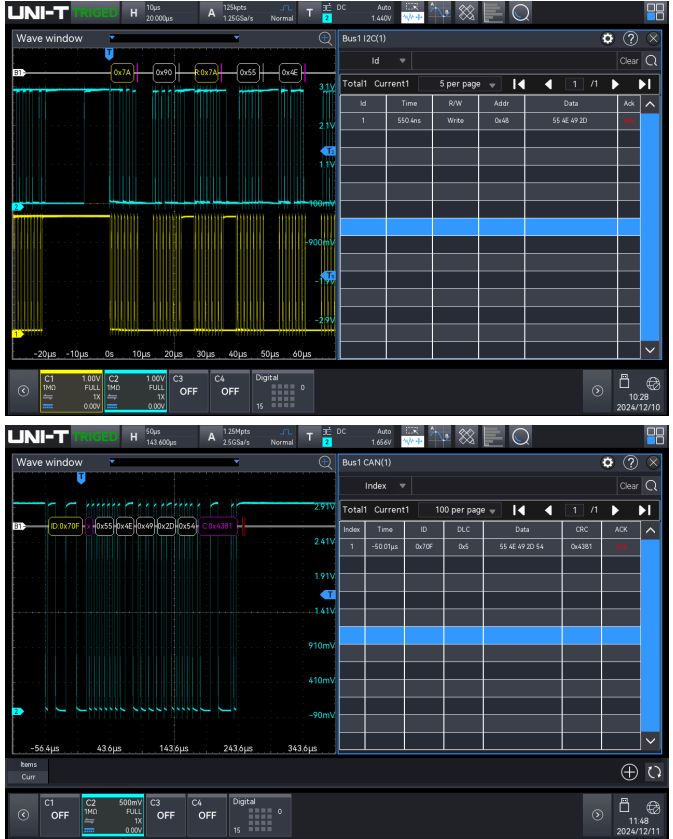Jump to last page in I2C table
Screen dimensions: 673x839
click(645, 84)
